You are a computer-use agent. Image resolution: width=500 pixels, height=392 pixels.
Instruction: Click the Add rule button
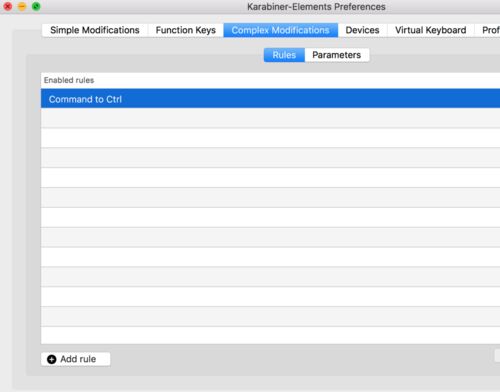[76, 359]
